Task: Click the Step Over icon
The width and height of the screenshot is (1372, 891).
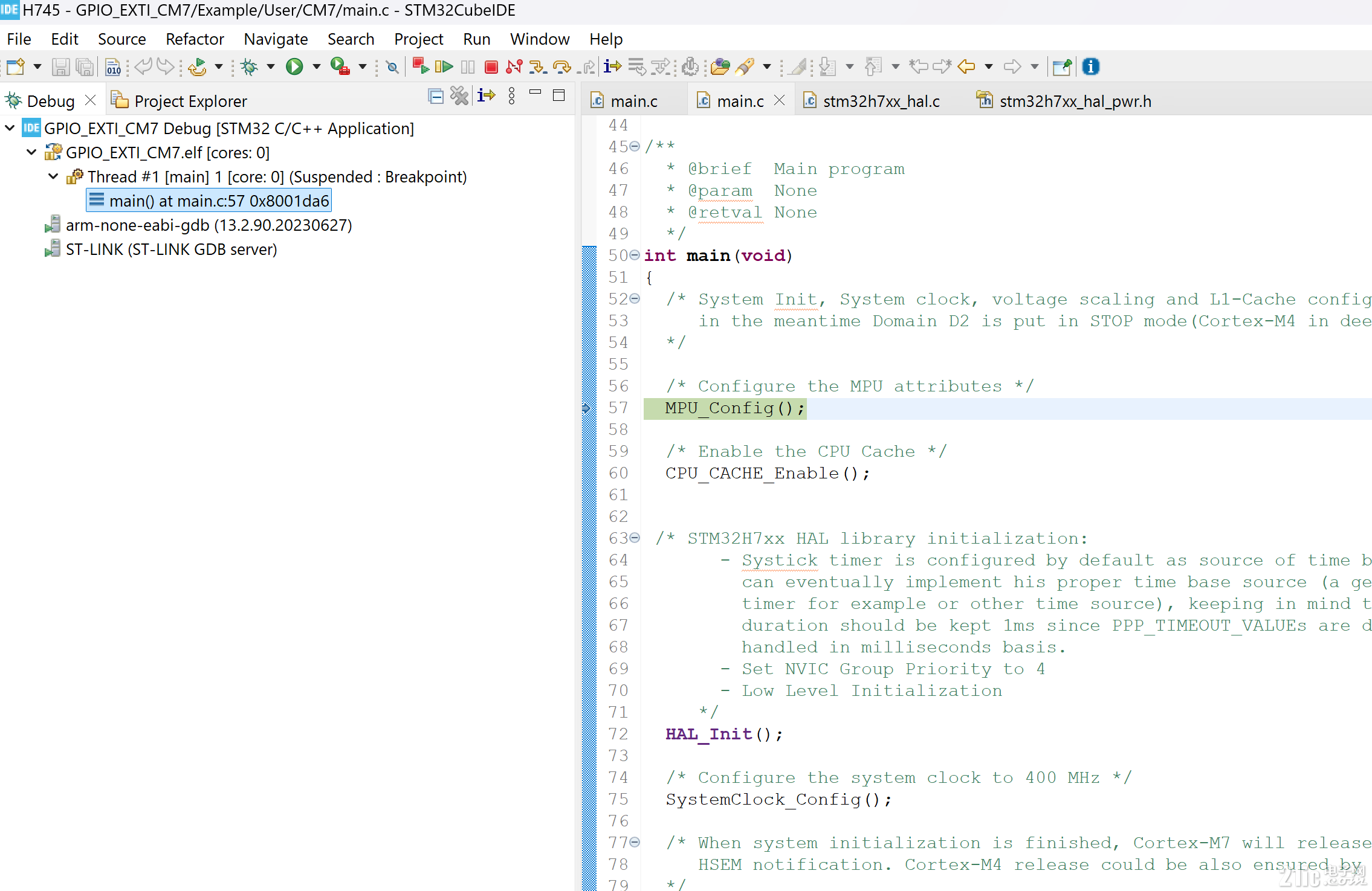Action: click(562, 66)
